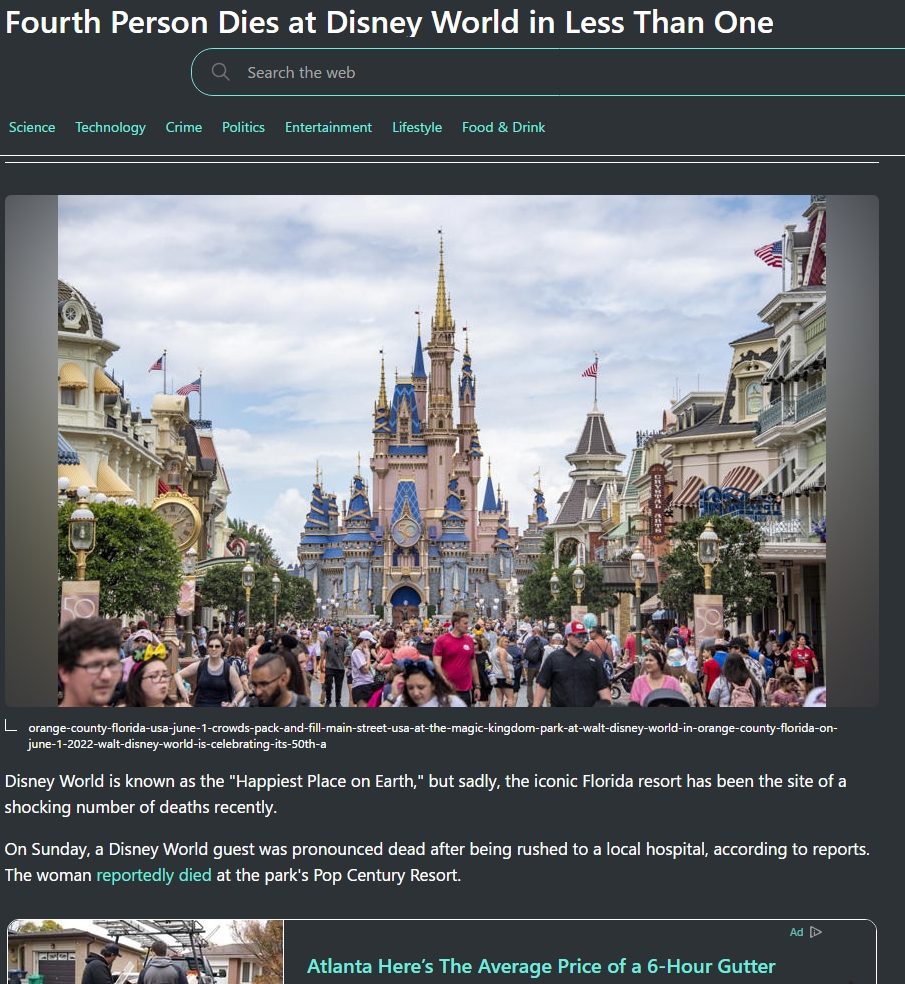Click the magnifying glass search icon

tap(220, 72)
